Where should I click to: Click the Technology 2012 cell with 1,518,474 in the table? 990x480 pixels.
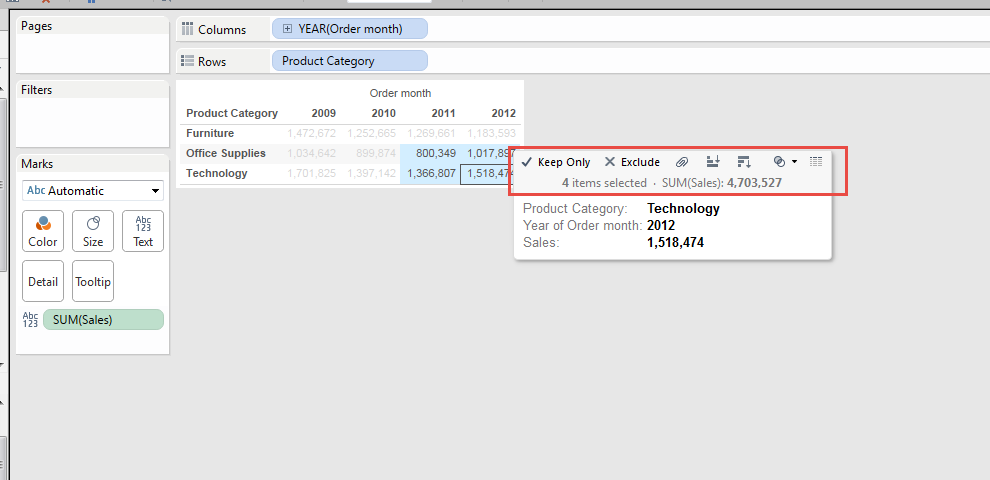487,174
